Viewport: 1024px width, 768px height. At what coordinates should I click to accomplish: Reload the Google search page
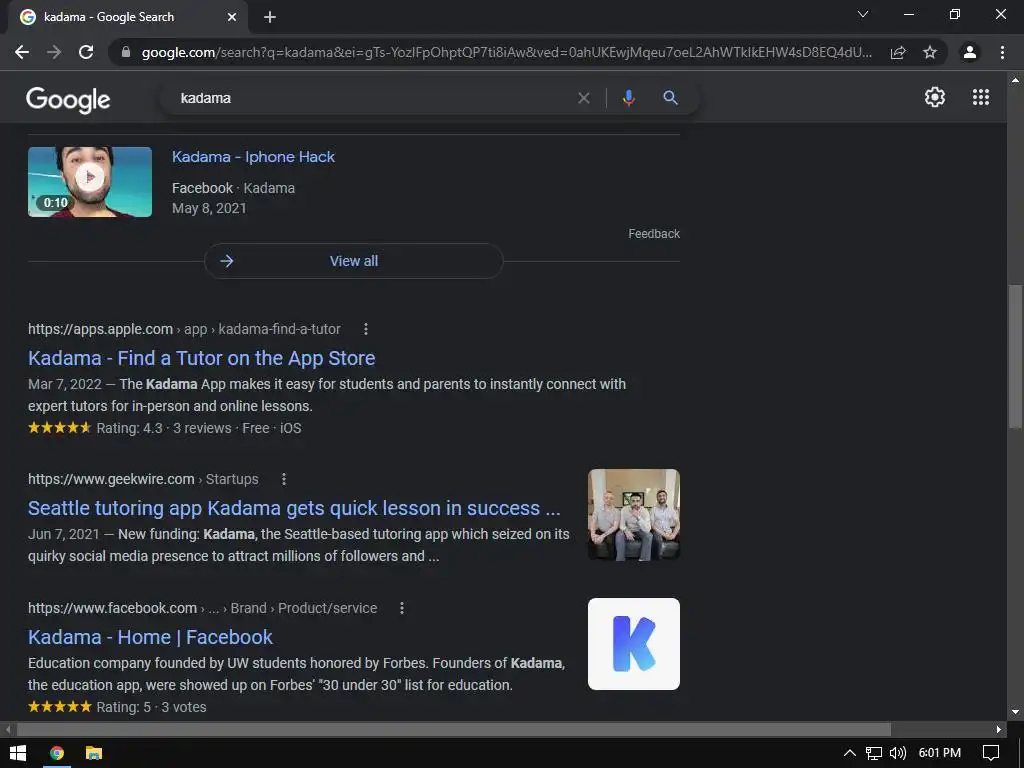coord(86,52)
